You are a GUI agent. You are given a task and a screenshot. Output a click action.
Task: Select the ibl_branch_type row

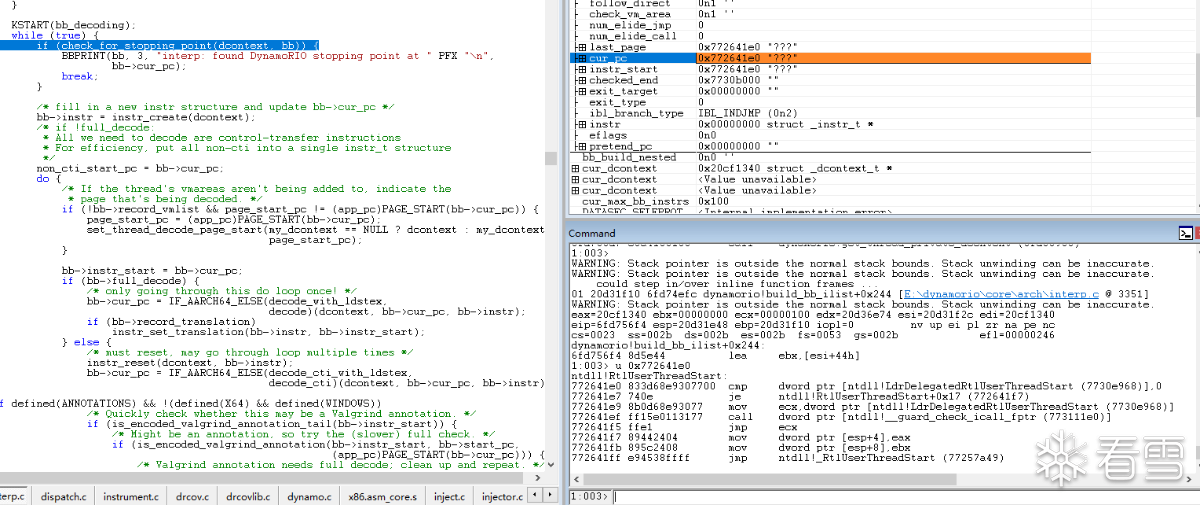pyautogui.click(x=883, y=113)
